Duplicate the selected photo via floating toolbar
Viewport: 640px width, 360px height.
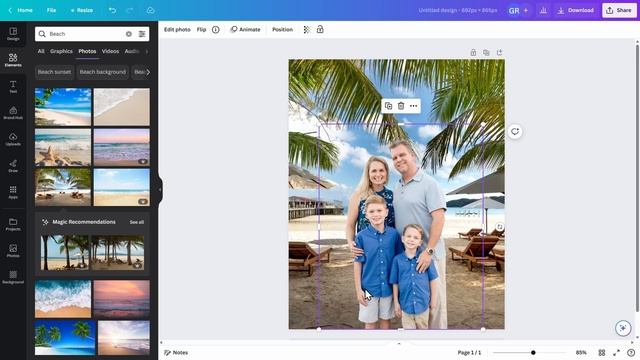tap(389, 106)
